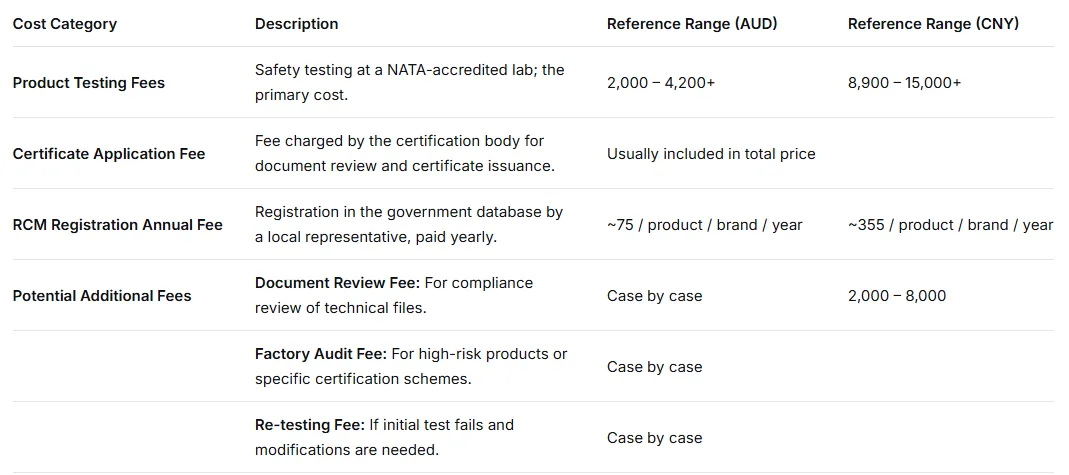Click the Reference Range (CNY) header
Viewport: 1069px width, 475px height.
click(933, 24)
